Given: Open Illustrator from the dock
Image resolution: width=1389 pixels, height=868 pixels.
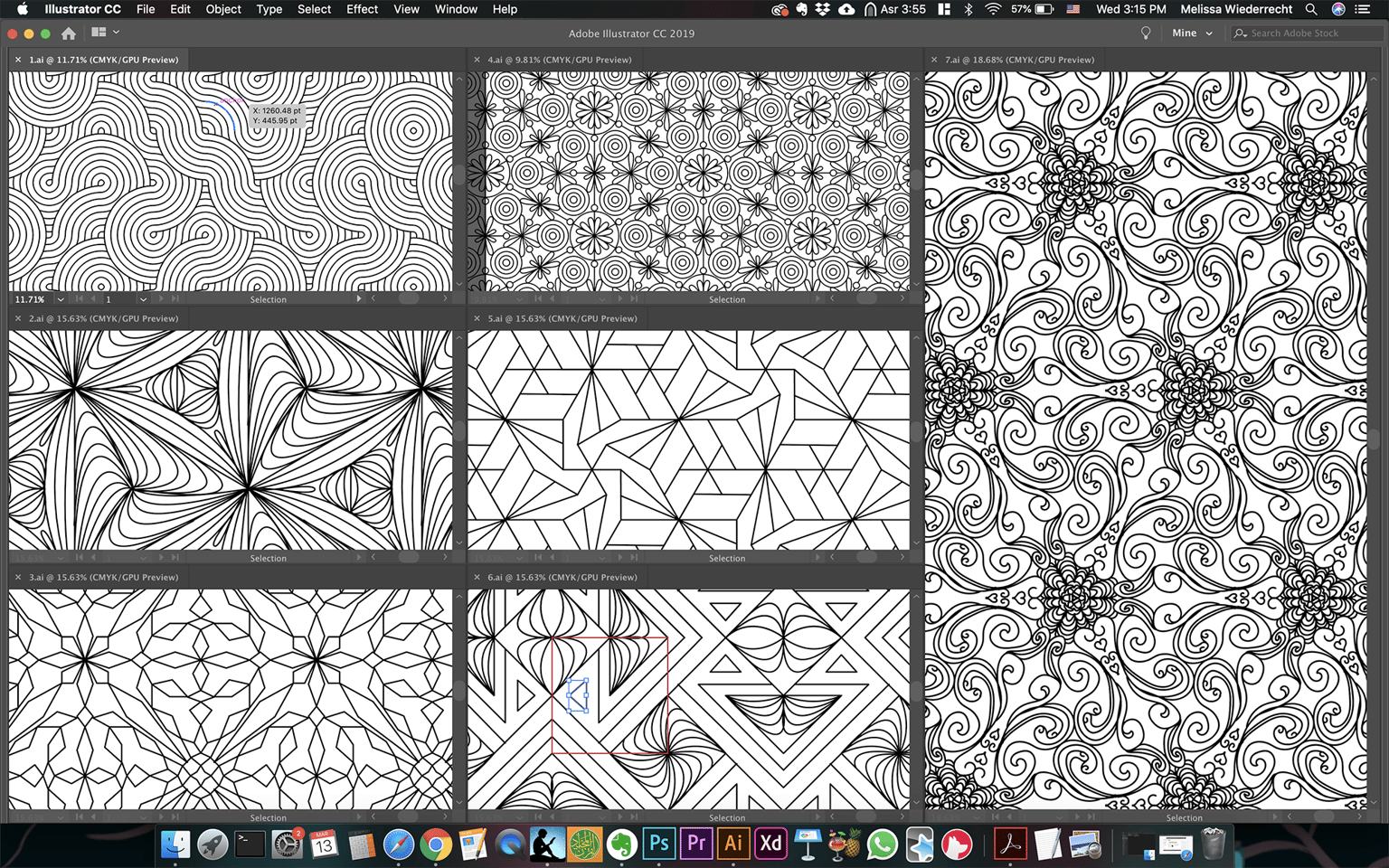Looking at the screenshot, I should pos(733,844).
